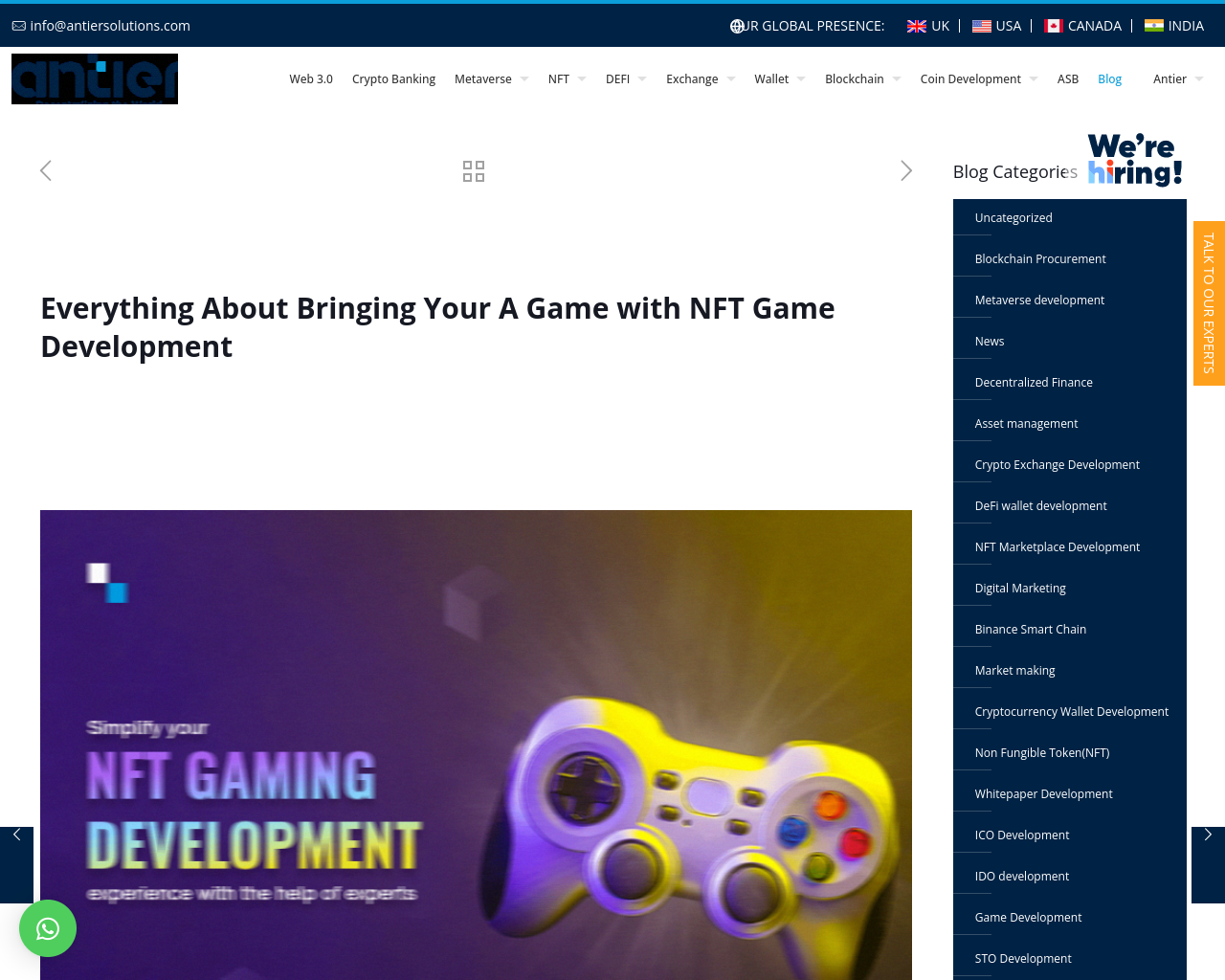1225x980 pixels.
Task: Open the Whitepaper Development category
Action: pyautogui.click(x=1044, y=794)
